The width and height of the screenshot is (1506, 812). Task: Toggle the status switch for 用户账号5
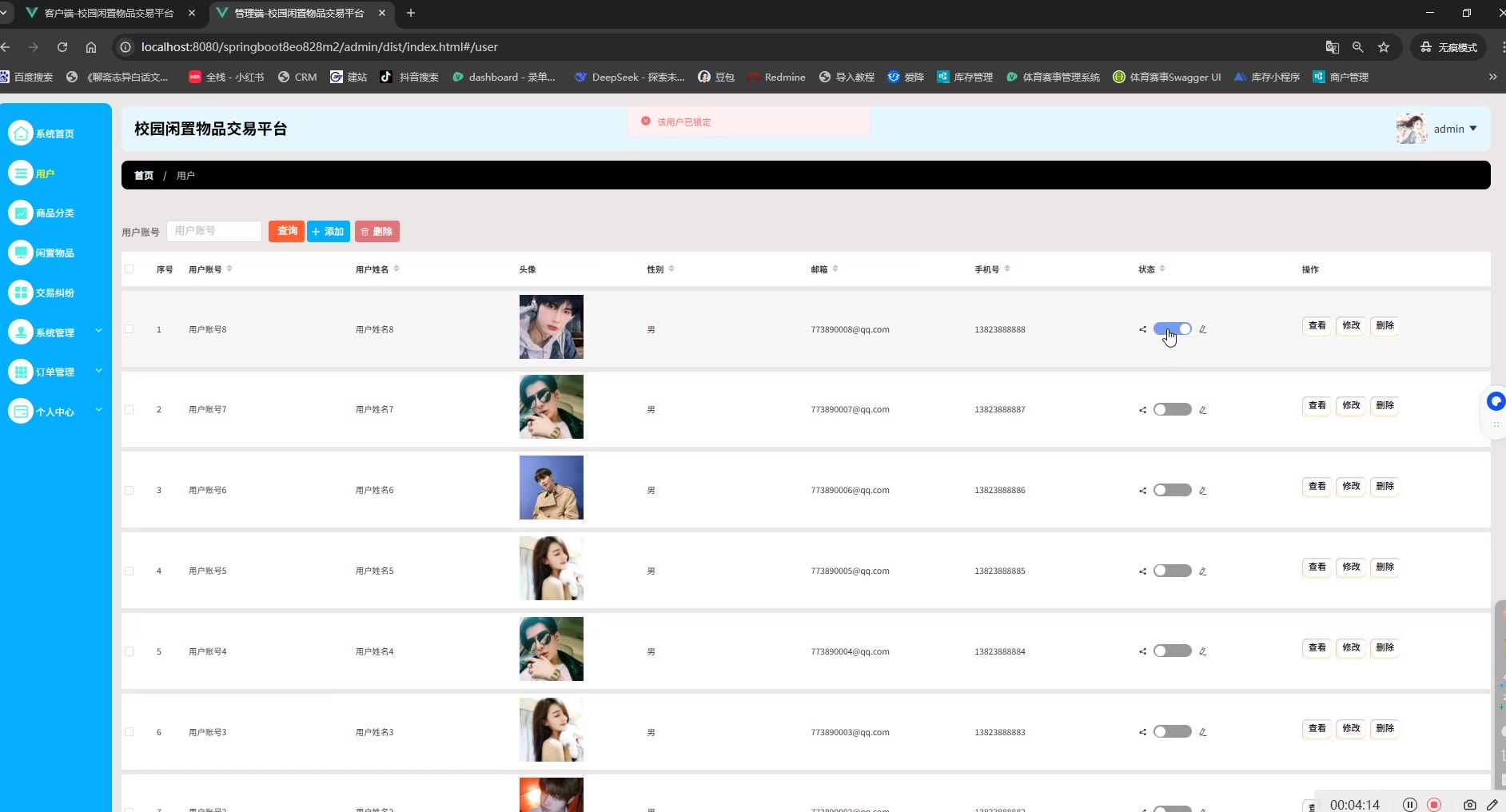tap(1173, 571)
